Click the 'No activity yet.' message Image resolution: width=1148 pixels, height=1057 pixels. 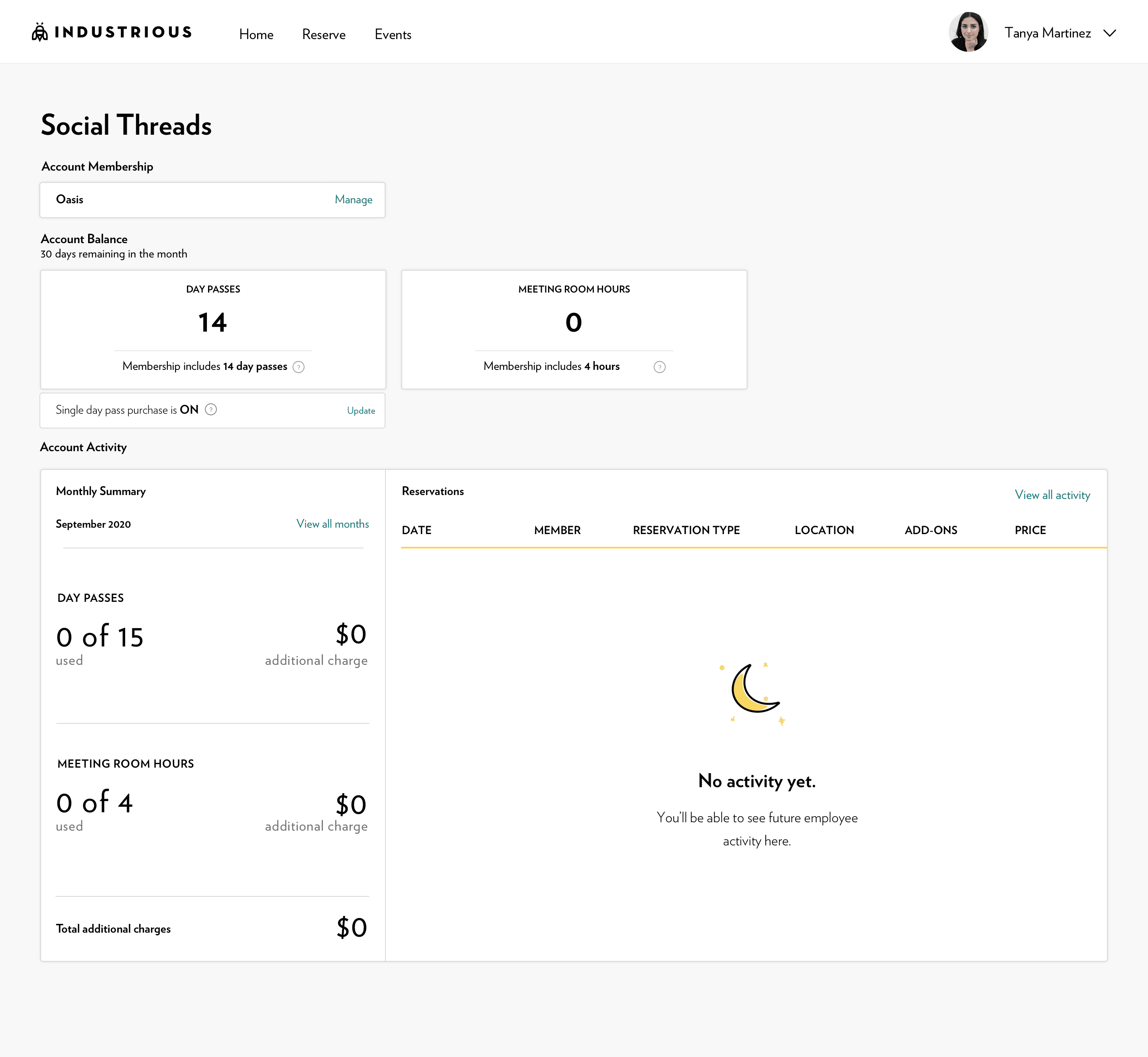click(x=757, y=781)
